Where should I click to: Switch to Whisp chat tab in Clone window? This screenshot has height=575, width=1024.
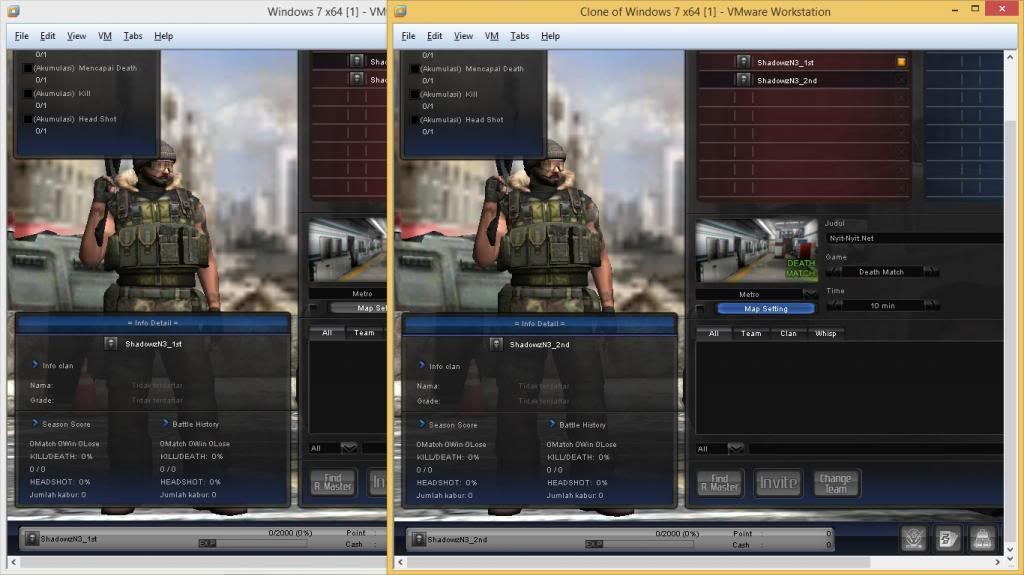[x=825, y=333]
